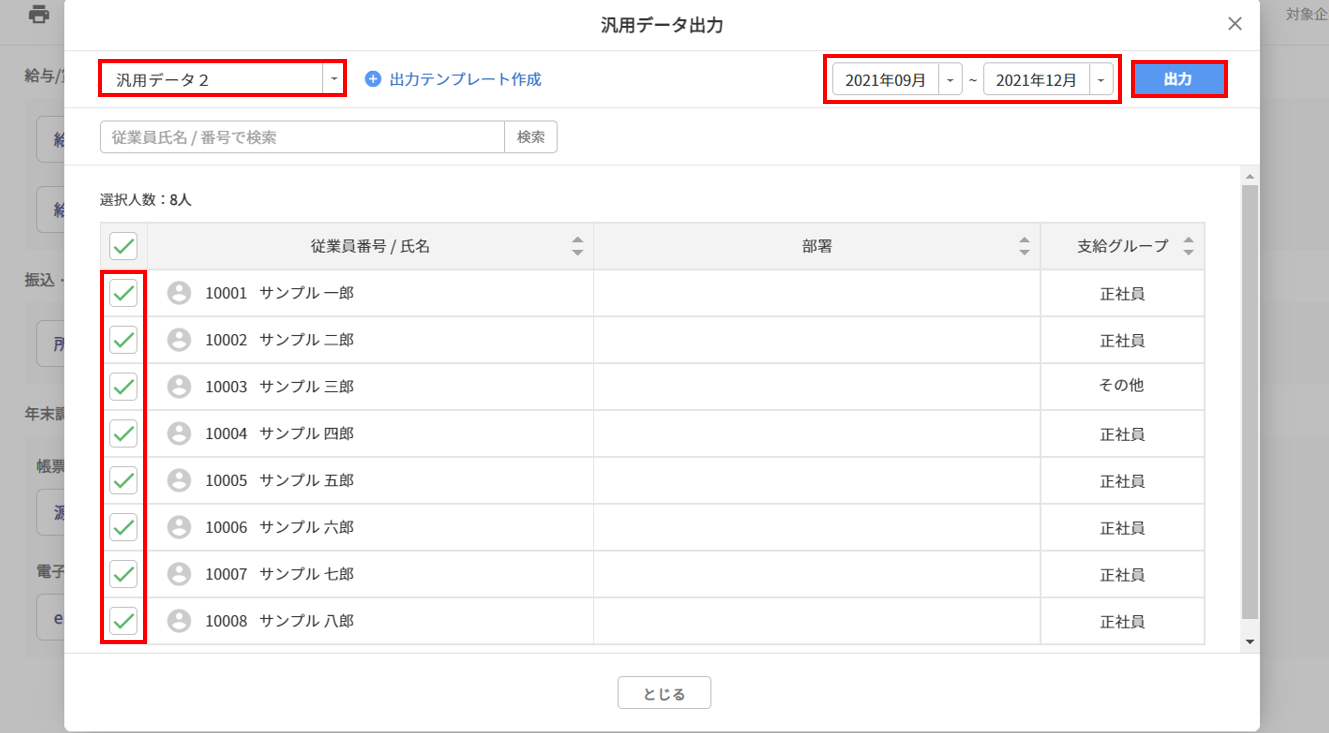1329x733 pixels.
Task: Click the name 10002 サンプル 二郎
Action: (280, 340)
